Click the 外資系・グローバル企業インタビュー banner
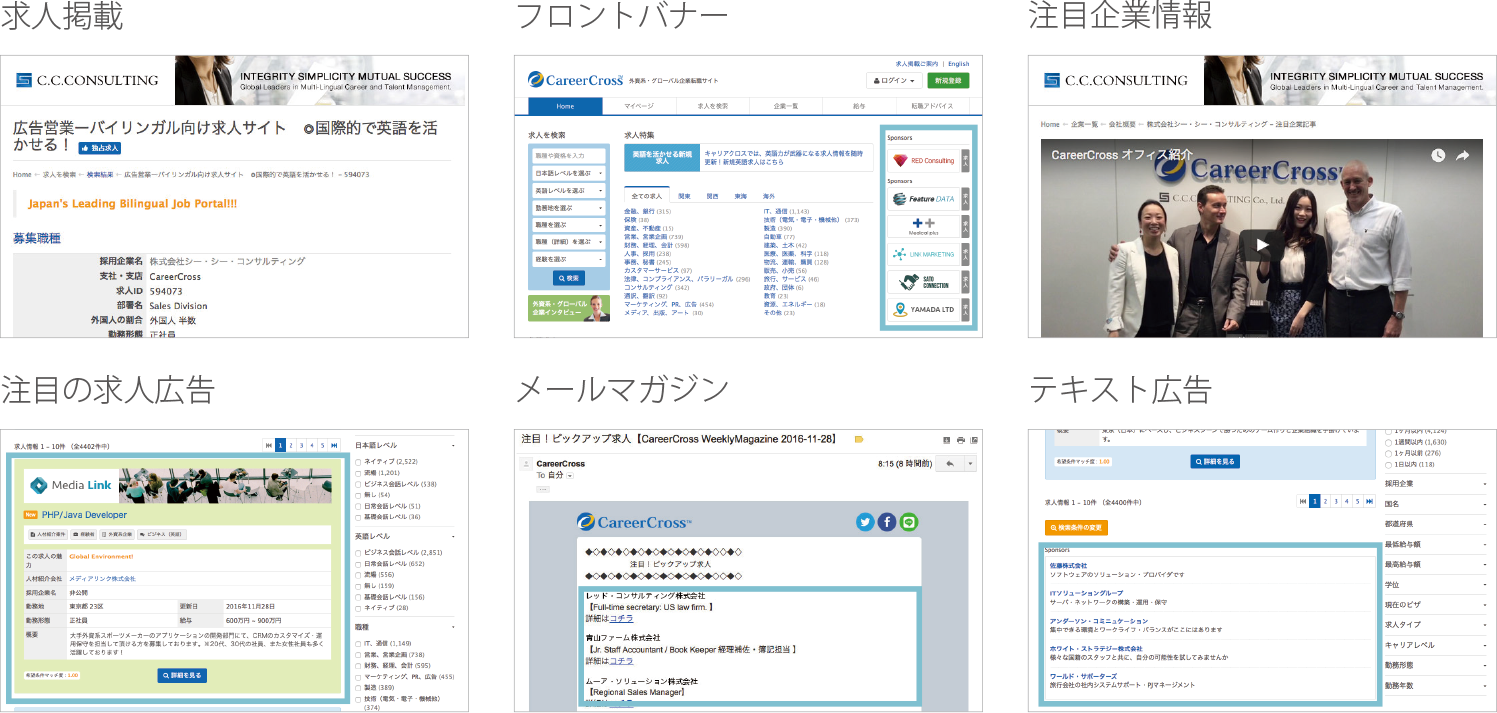 point(569,308)
